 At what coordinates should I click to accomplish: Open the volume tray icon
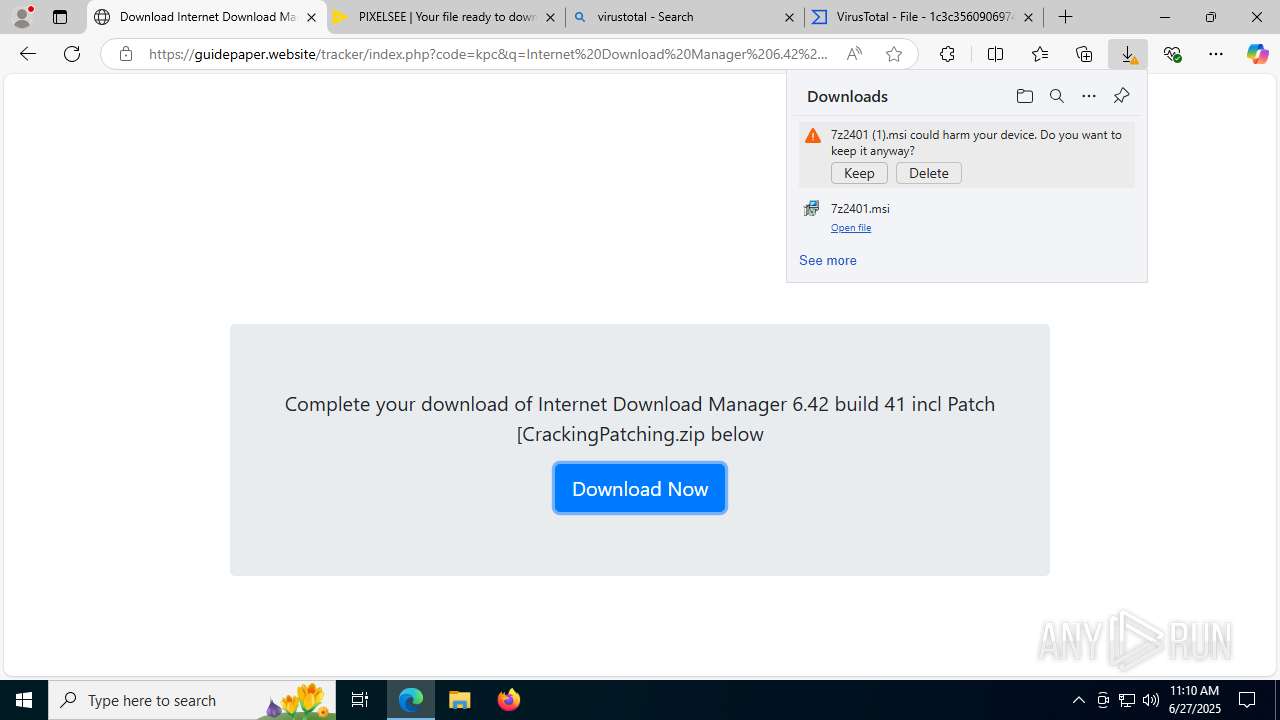[x=1151, y=700]
